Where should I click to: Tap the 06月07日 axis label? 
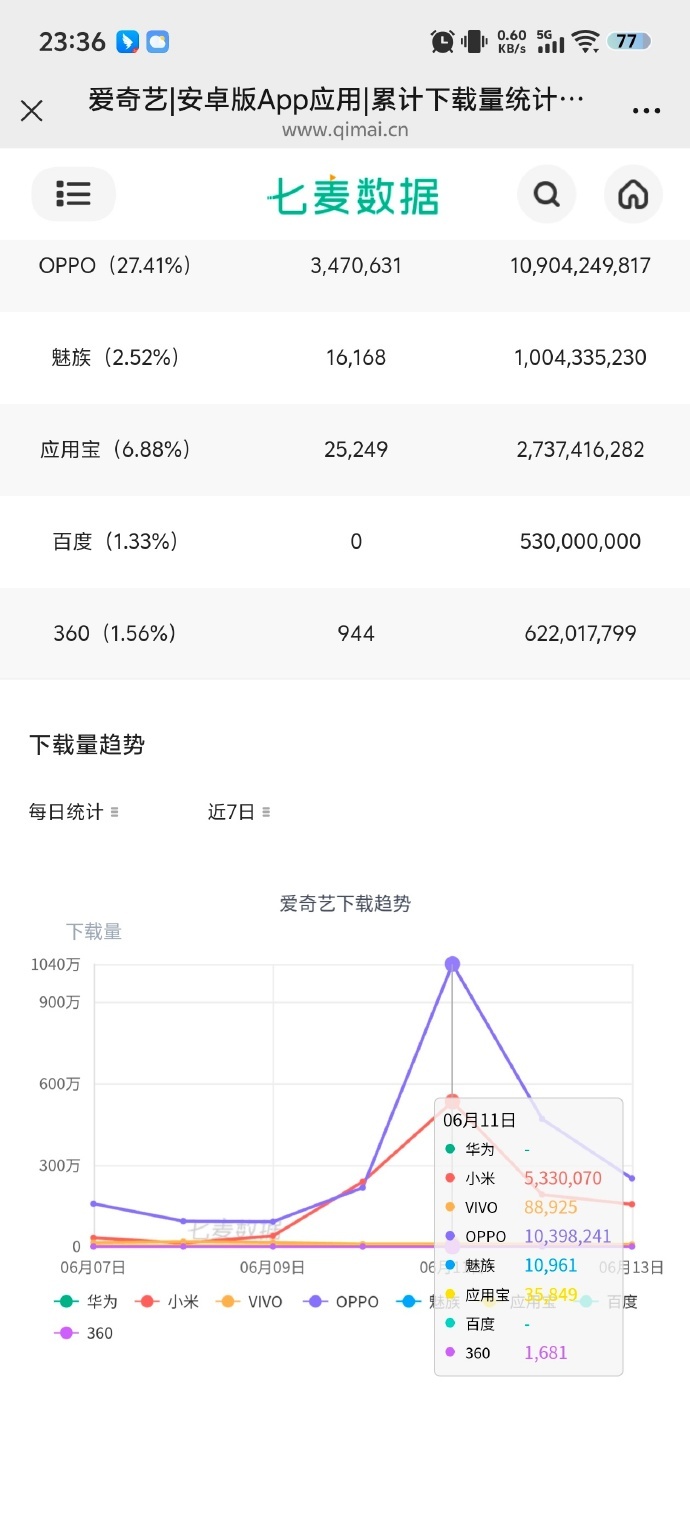93,1268
